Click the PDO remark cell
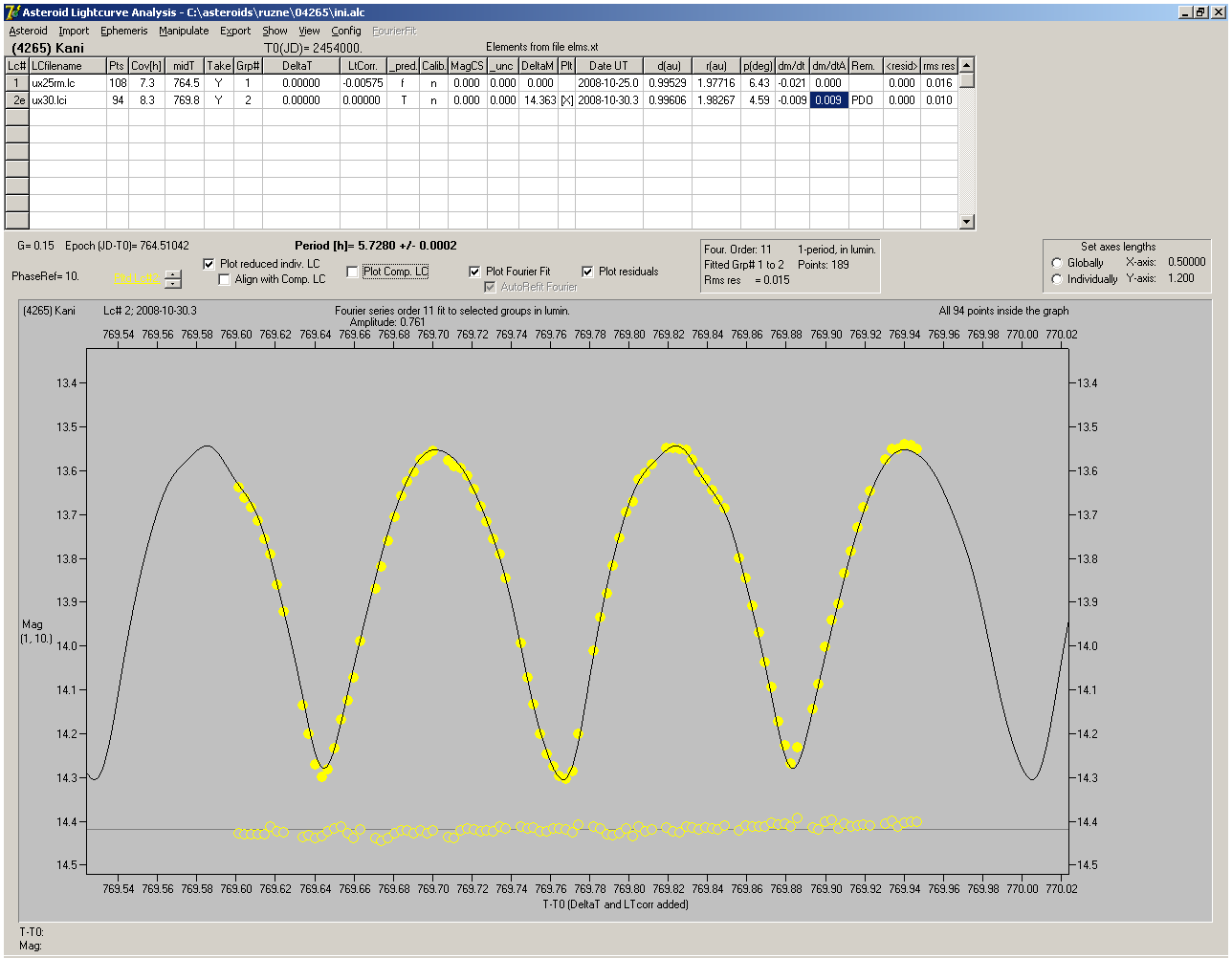 [865, 99]
